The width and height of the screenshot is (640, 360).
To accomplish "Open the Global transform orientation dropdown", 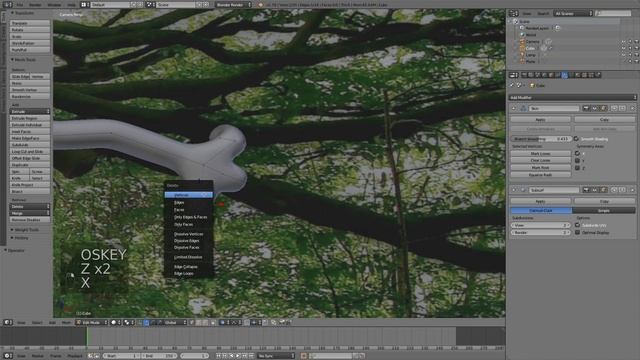I will point(176,322).
